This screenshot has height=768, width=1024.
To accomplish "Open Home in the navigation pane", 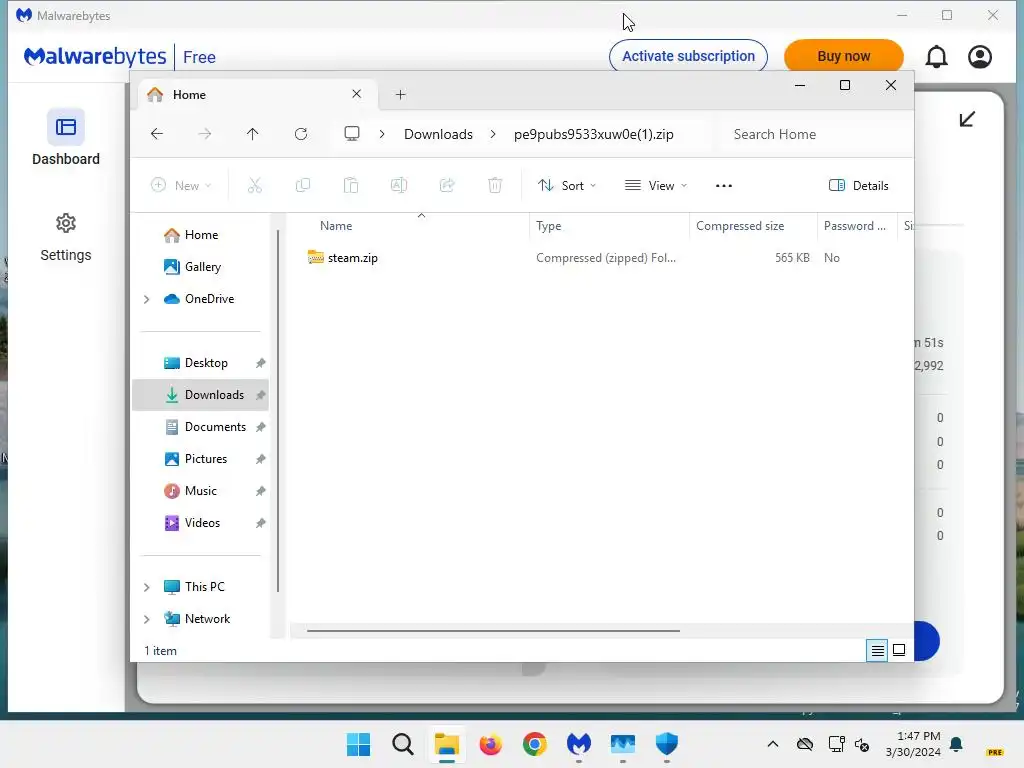I will tap(201, 234).
